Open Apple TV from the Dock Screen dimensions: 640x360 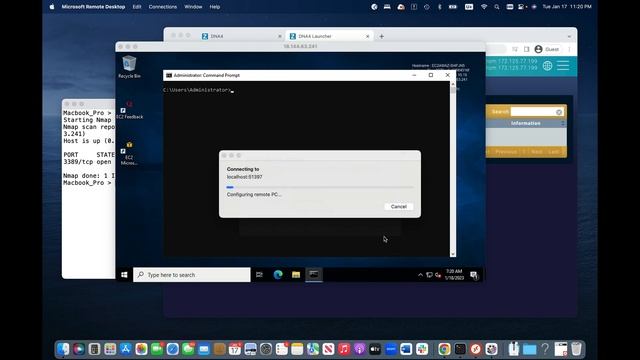point(375,349)
